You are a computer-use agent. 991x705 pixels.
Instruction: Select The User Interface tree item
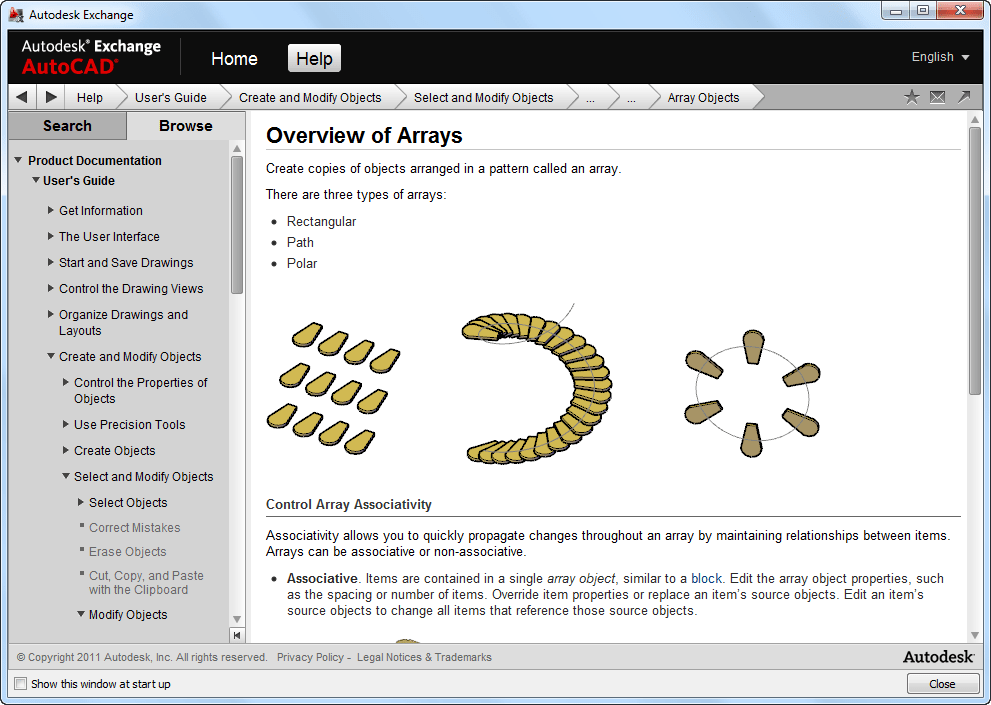point(109,236)
